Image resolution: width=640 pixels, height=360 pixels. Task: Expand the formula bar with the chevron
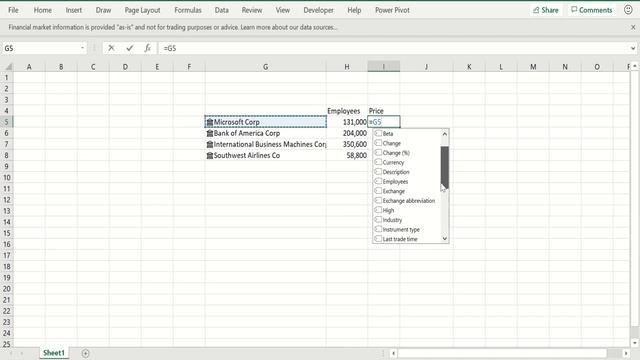(x=633, y=48)
